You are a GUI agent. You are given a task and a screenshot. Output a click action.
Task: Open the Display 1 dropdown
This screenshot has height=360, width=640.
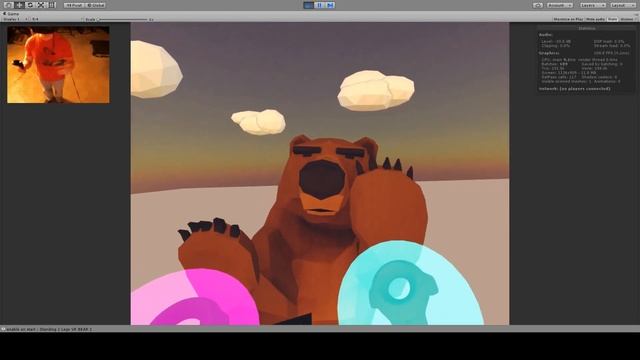coord(15,19)
